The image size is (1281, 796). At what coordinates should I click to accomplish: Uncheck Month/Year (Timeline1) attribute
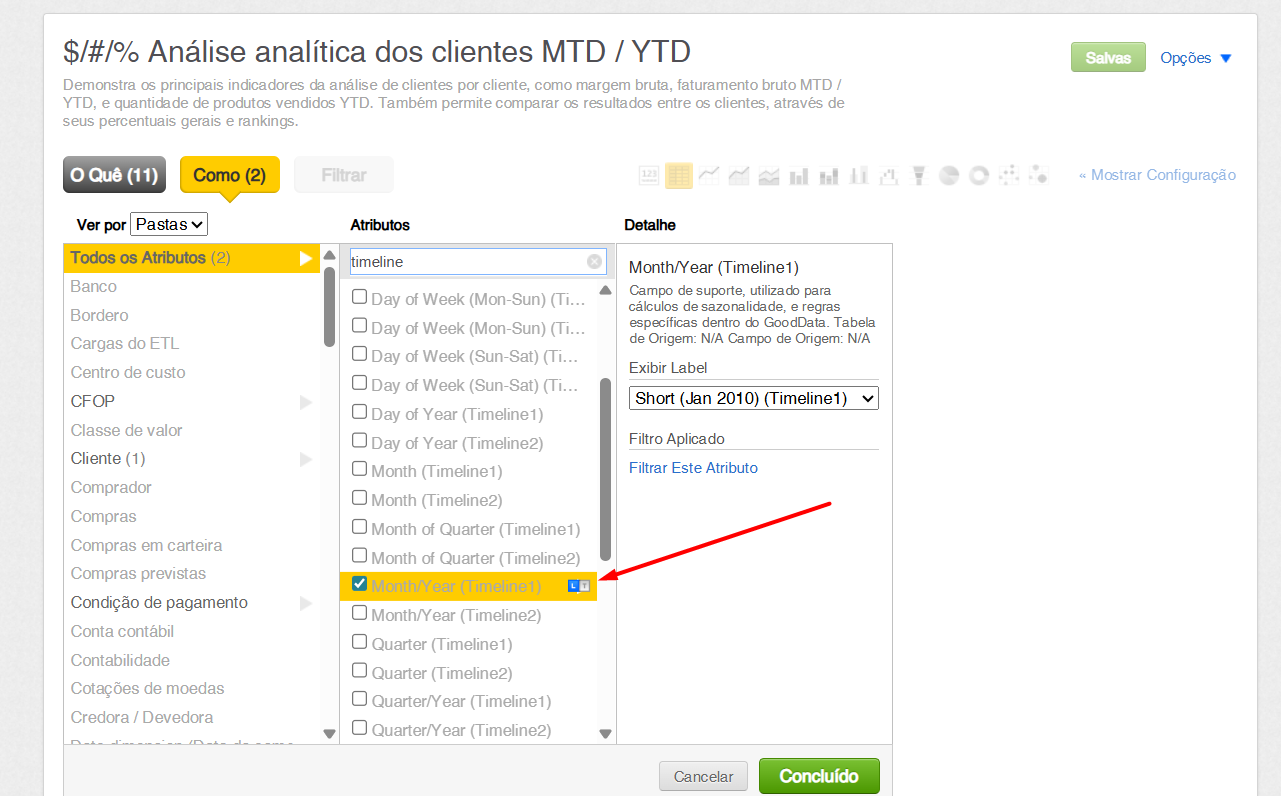coord(360,584)
